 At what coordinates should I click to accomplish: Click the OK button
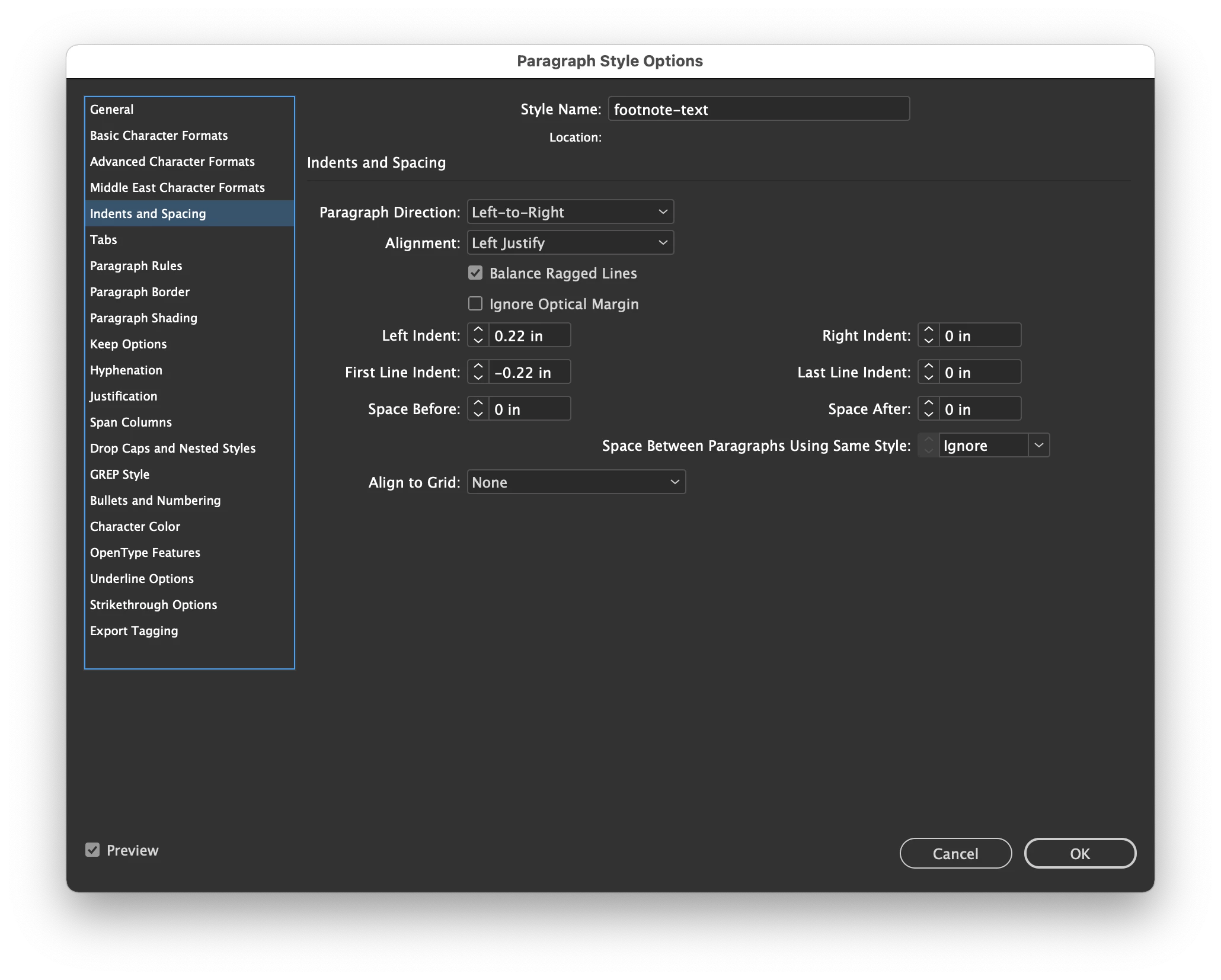click(x=1079, y=854)
